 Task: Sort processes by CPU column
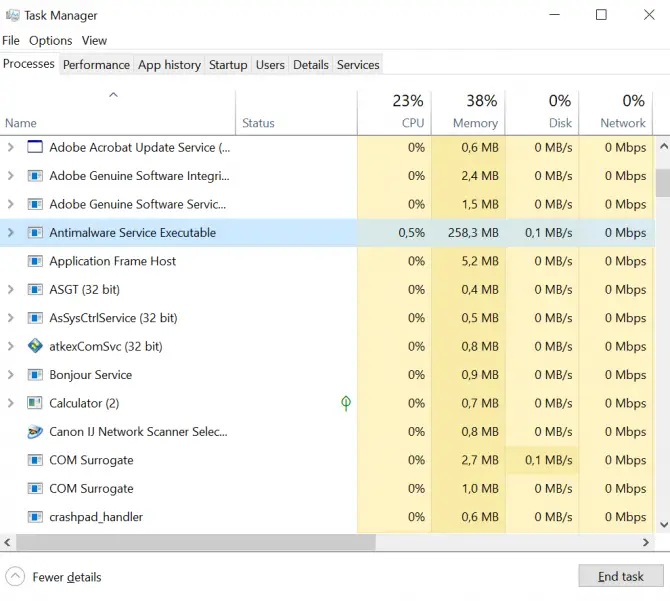point(394,113)
